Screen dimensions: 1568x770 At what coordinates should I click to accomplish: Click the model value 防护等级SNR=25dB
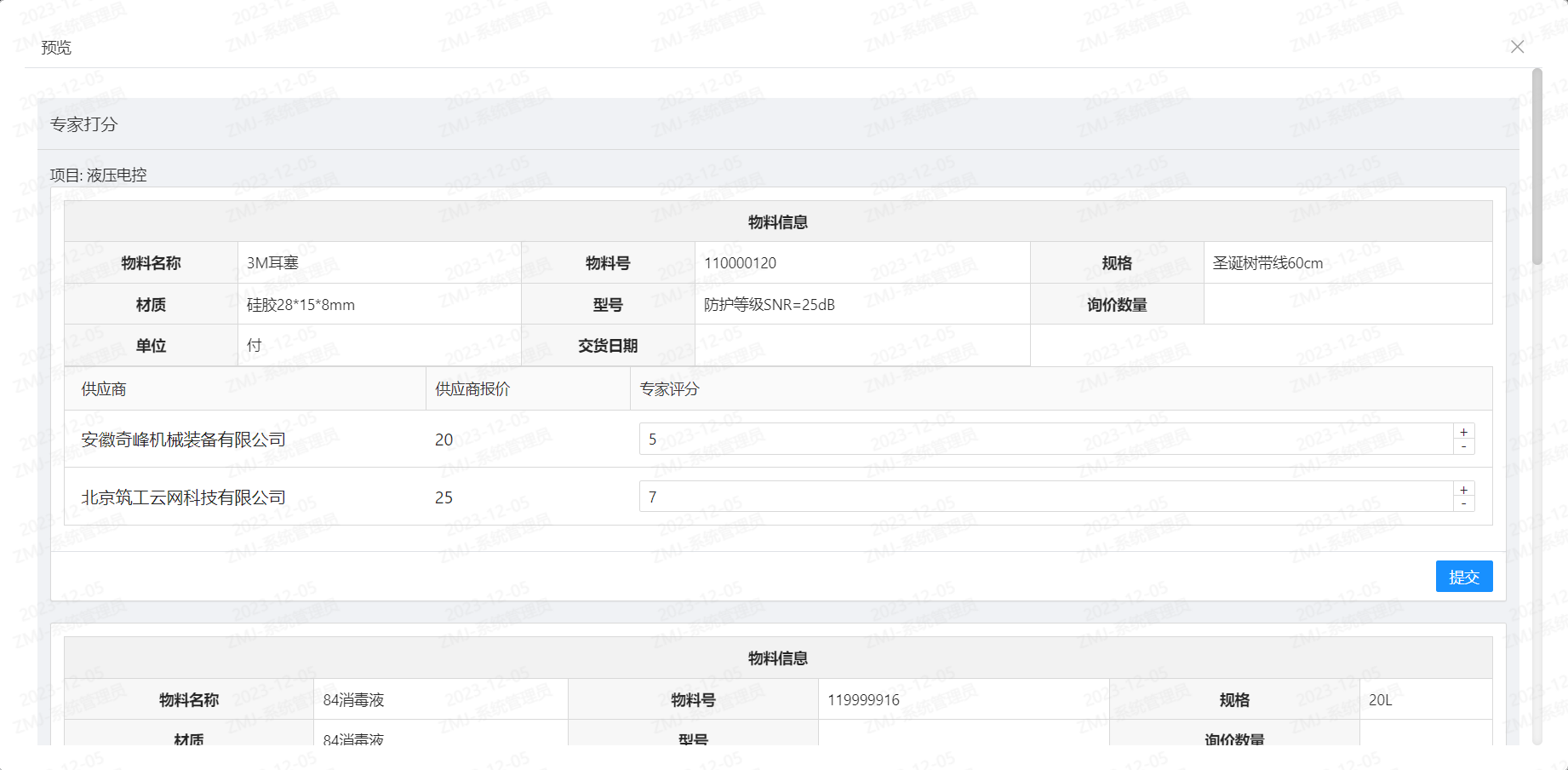[x=769, y=305]
